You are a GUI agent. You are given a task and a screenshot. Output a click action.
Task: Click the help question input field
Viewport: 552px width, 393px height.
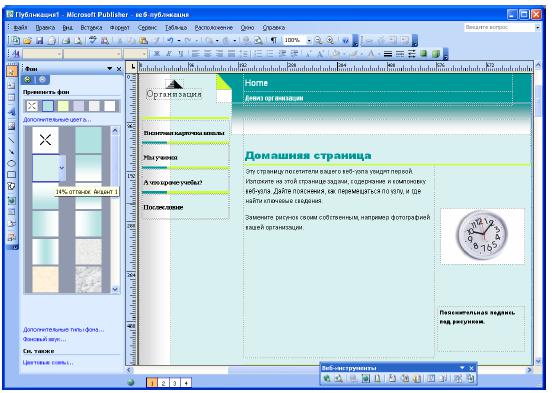pos(500,27)
